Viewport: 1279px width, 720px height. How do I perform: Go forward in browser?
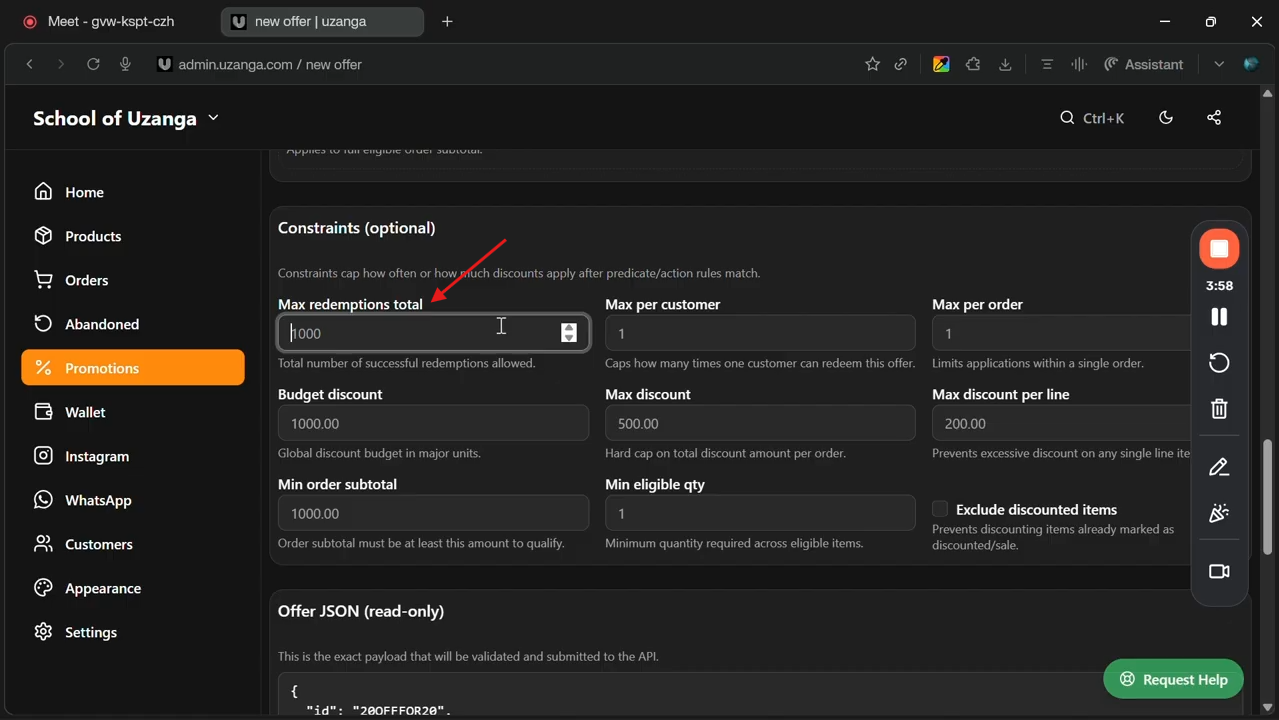[61, 64]
